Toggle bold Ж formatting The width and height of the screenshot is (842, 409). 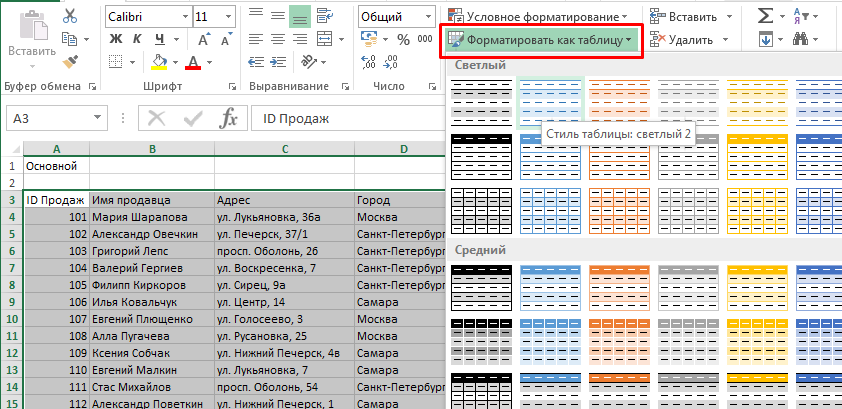pyautogui.click(x=114, y=40)
